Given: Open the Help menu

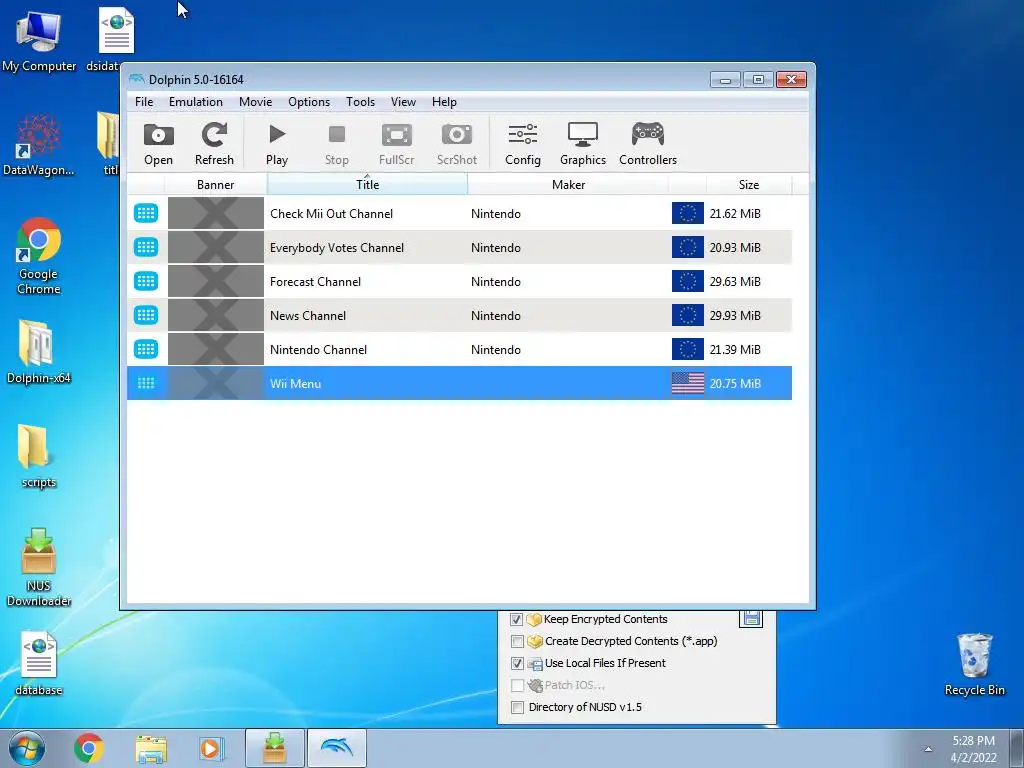Looking at the screenshot, I should coord(444,102).
